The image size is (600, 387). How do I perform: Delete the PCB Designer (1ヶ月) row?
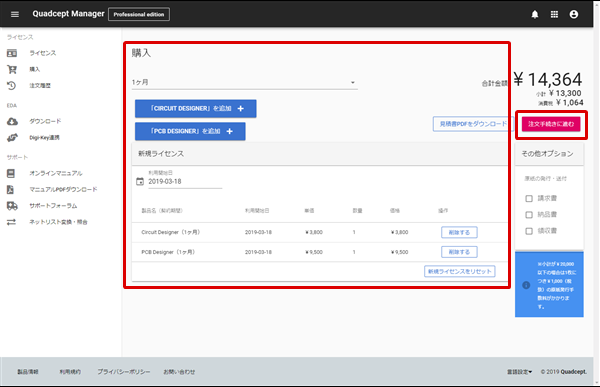[459, 252]
